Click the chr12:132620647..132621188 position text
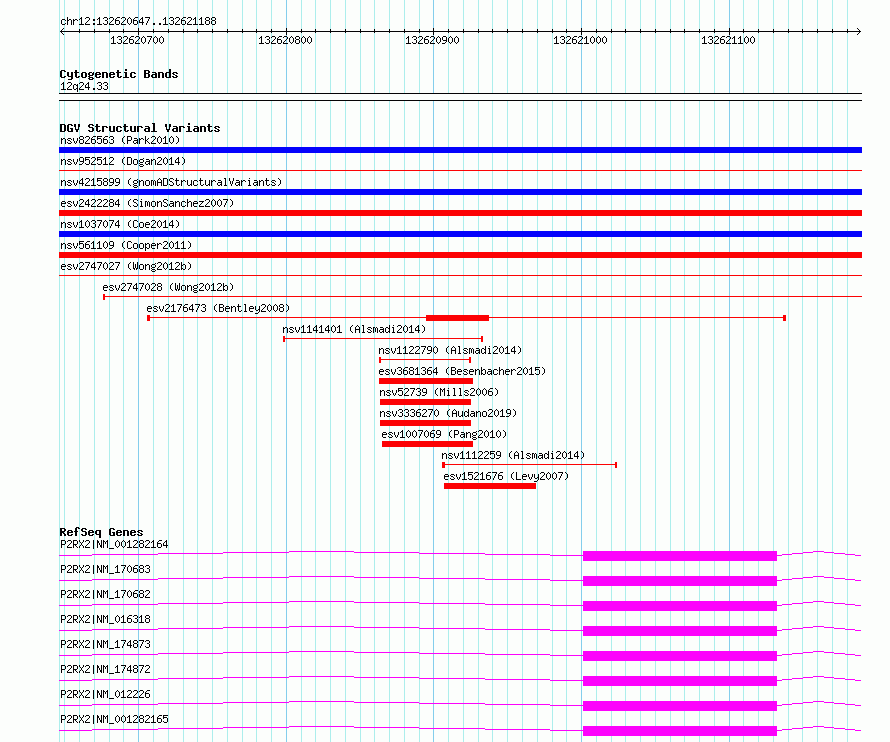This screenshot has height=742, width=890. 138,21
